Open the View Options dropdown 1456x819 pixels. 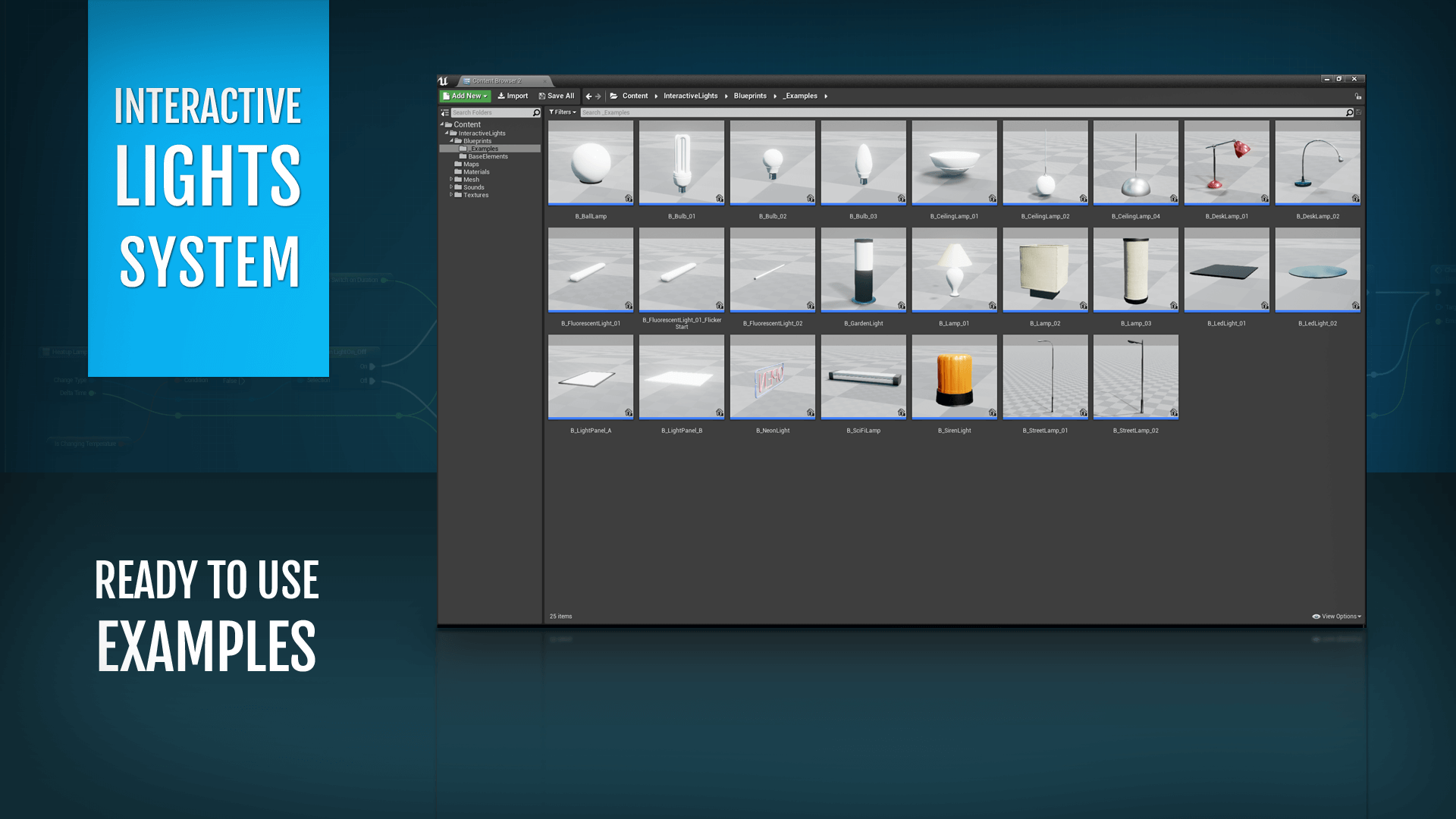click(x=1337, y=617)
